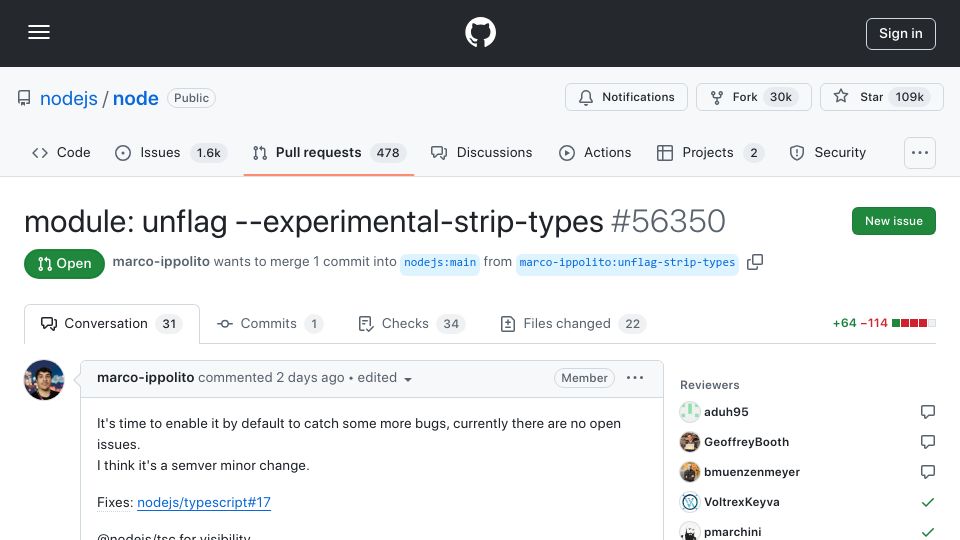Open the Pull requests tab
This screenshot has height=540, width=960.
pos(328,152)
